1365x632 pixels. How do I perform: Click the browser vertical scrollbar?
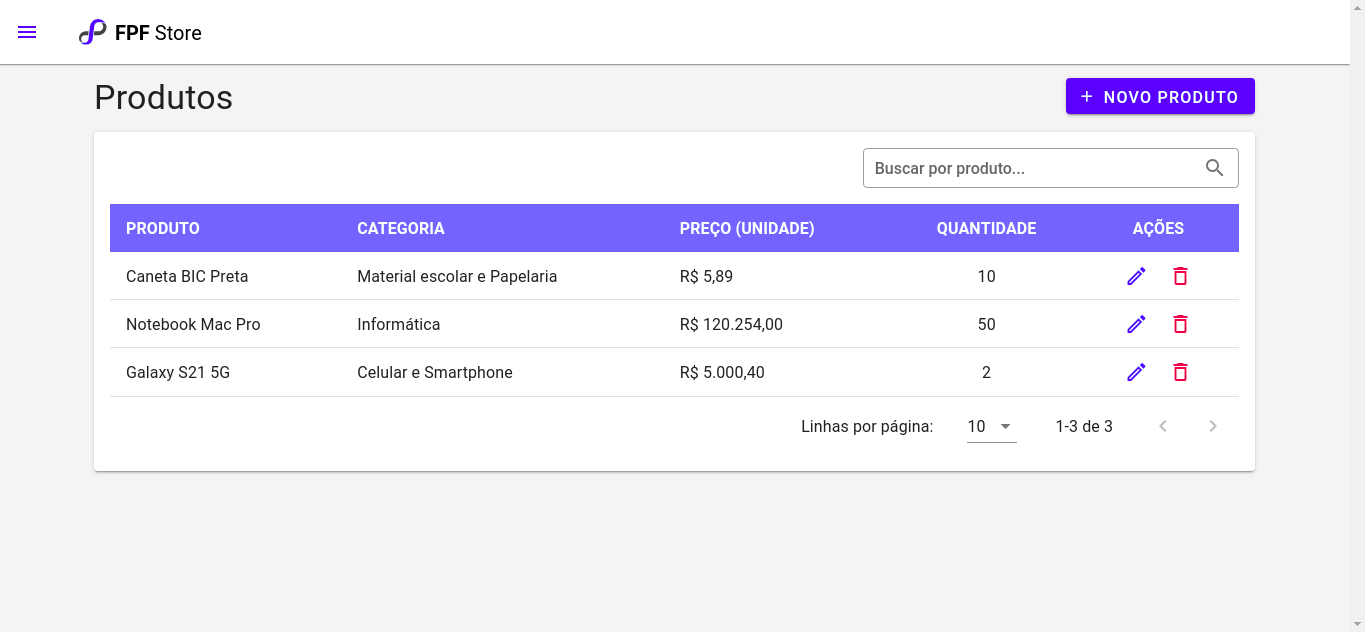click(x=1357, y=316)
